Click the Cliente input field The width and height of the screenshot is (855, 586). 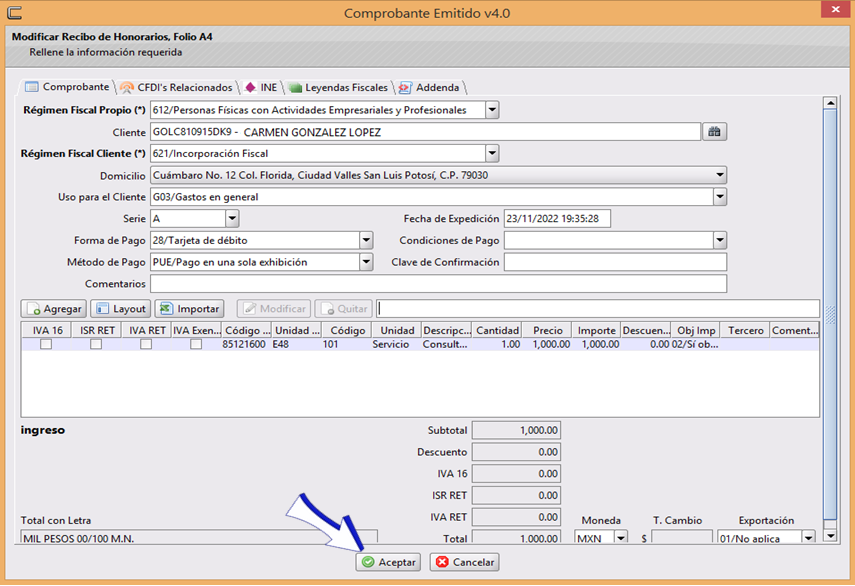click(x=425, y=132)
